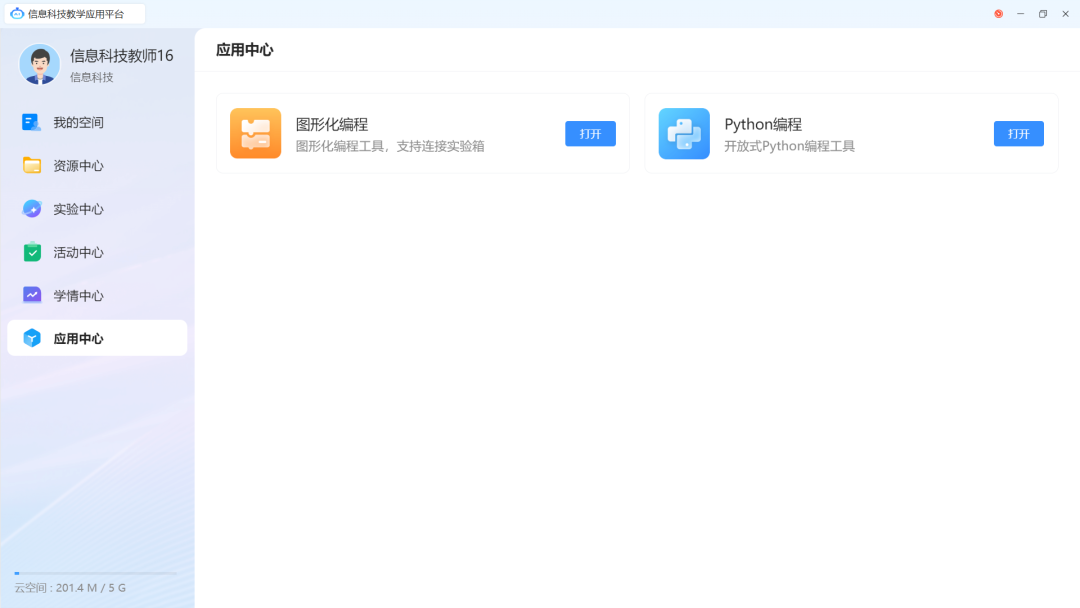The image size is (1080, 608).
Task: Select the 图形化编程 application card
Action: pyautogui.click(x=422, y=132)
